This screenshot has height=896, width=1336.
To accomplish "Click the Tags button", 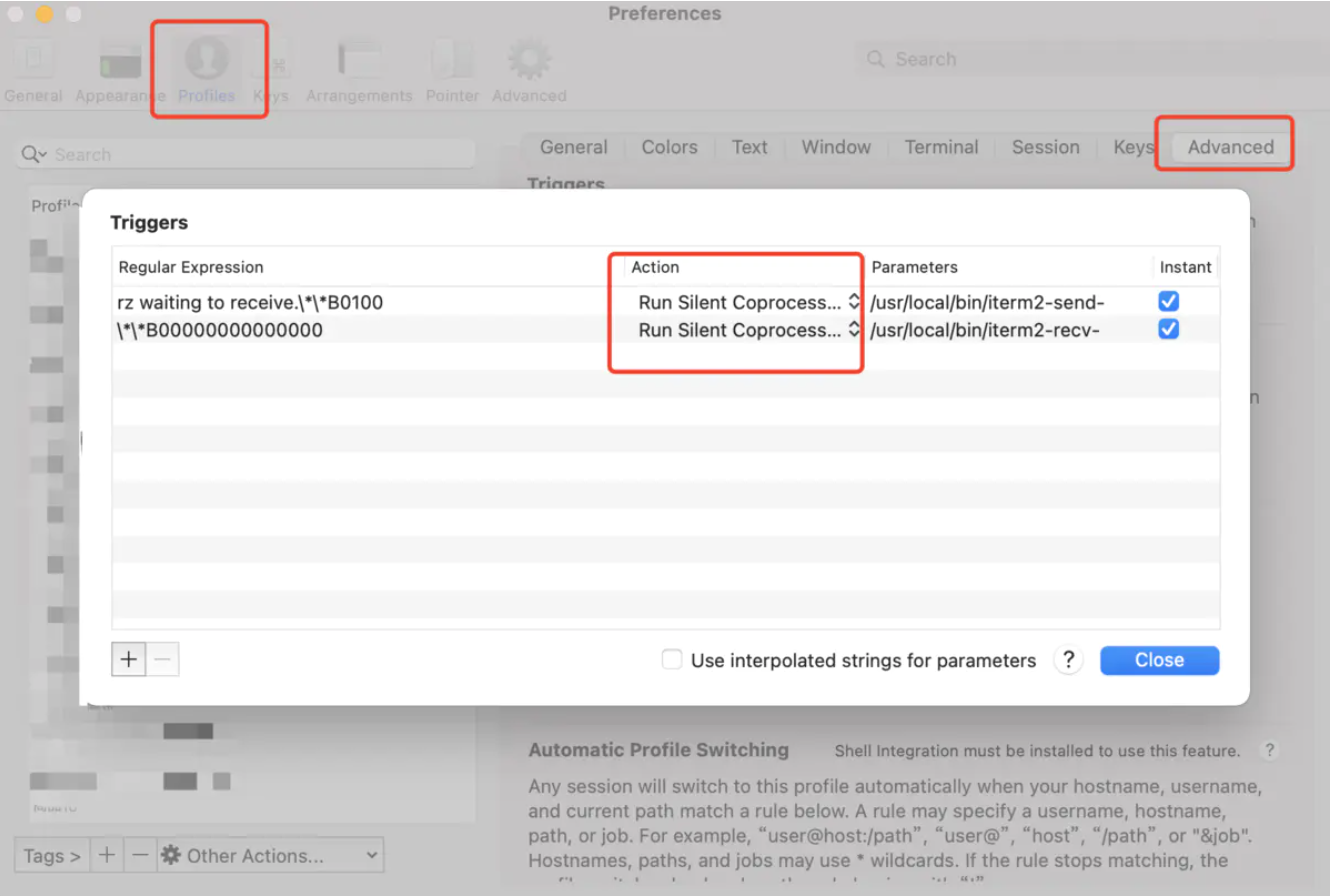I will [52, 856].
